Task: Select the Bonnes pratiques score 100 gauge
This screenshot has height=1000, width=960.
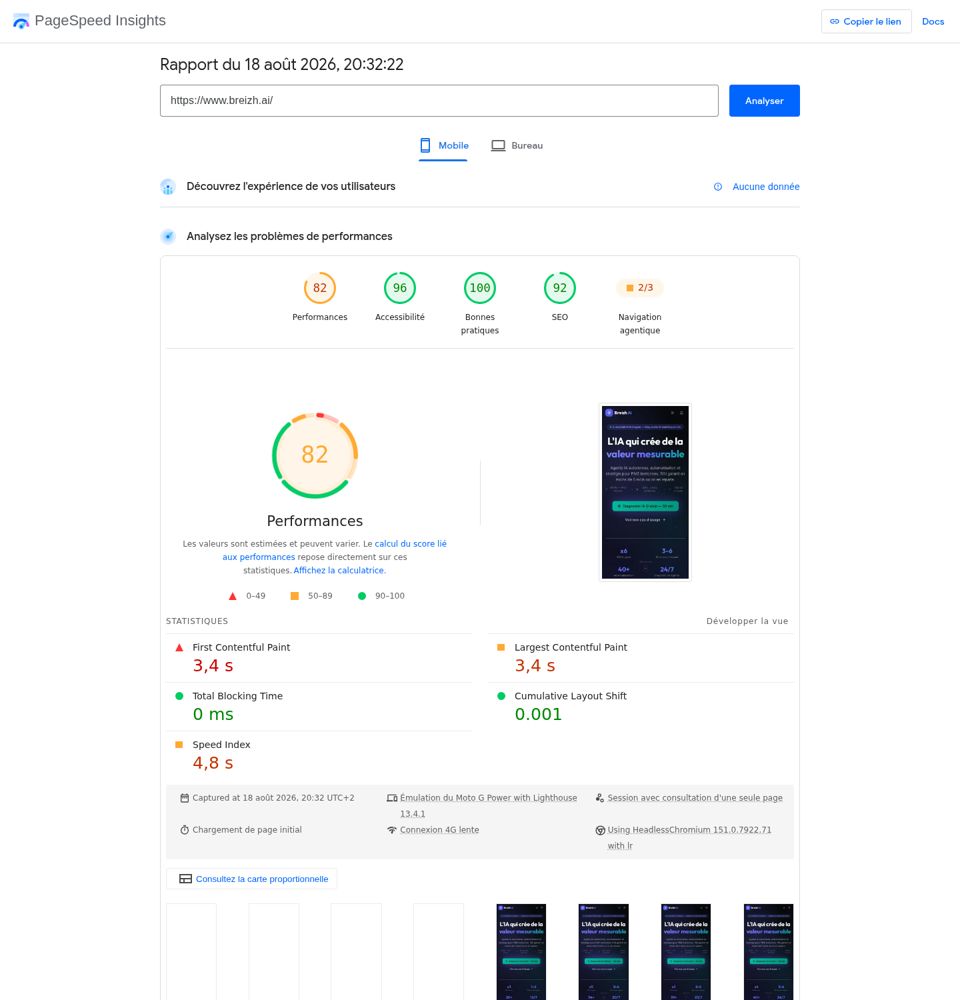Action: [480, 288]
